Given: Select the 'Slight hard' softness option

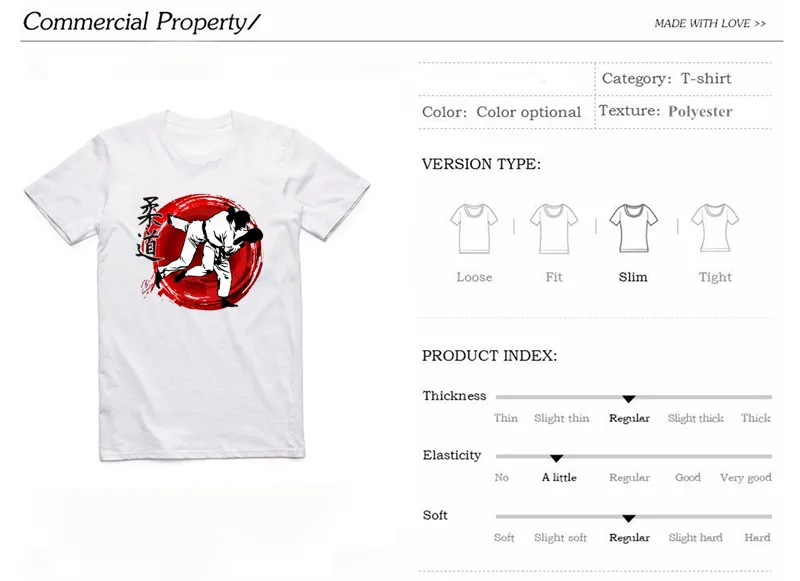Looking at the screenshot, I should [x=695, y=538].
